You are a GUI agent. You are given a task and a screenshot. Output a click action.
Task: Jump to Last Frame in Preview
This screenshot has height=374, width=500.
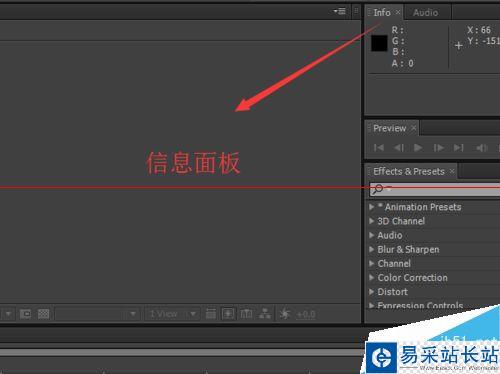pyautogui.click(x=459, y=147)
